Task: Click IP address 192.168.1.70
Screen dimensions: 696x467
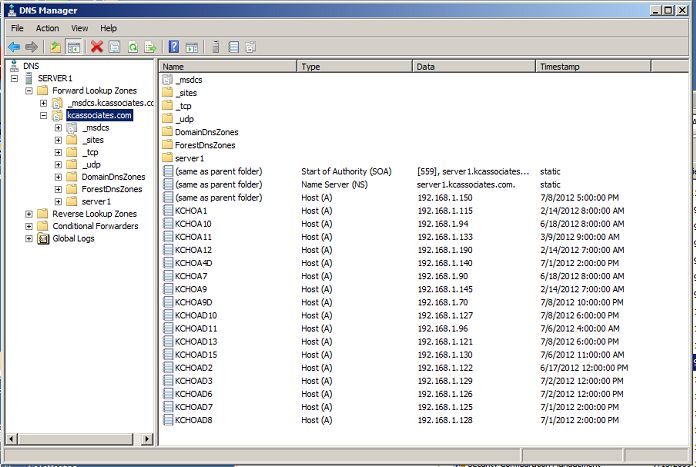Action: pos(443,302)
